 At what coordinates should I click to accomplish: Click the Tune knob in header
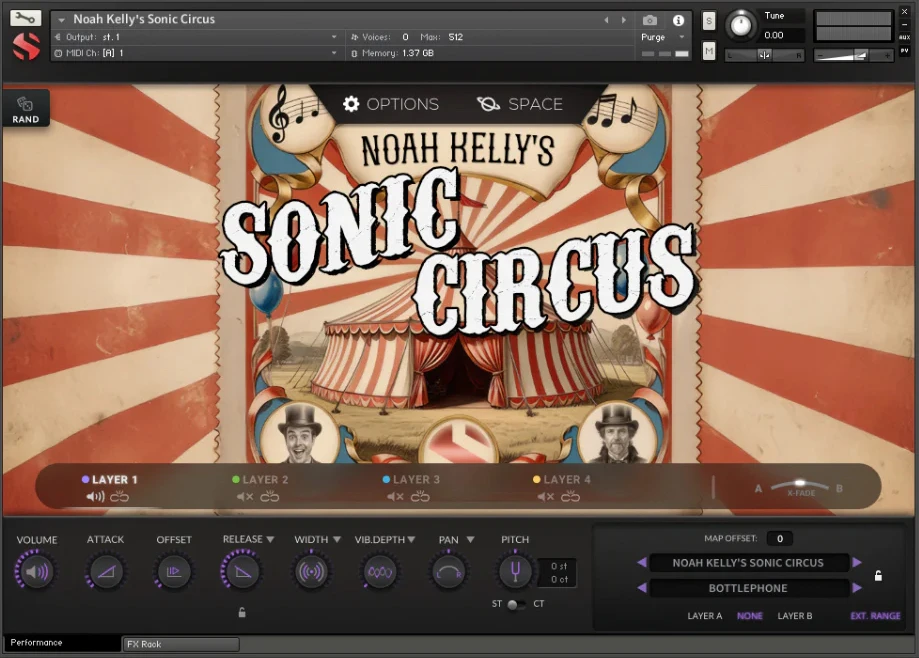tap(741, 26)
